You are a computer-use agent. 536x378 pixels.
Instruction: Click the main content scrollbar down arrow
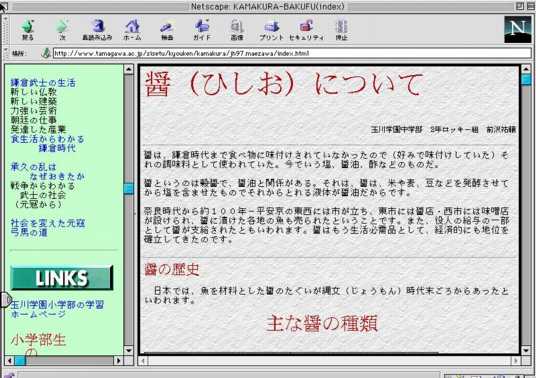point(526,350)
